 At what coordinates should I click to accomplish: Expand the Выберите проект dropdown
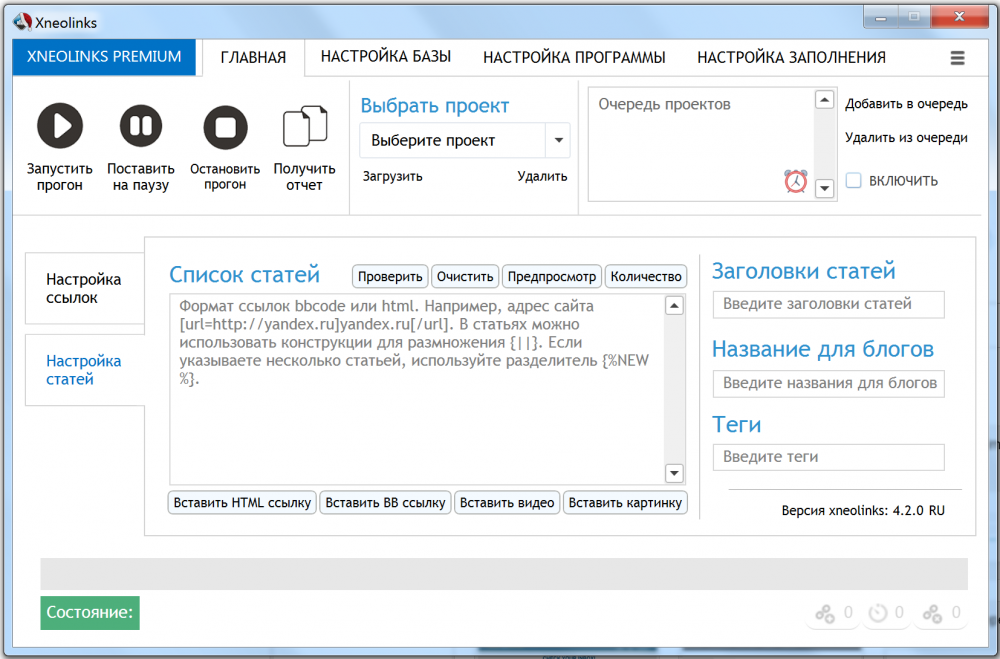[558, 140]
